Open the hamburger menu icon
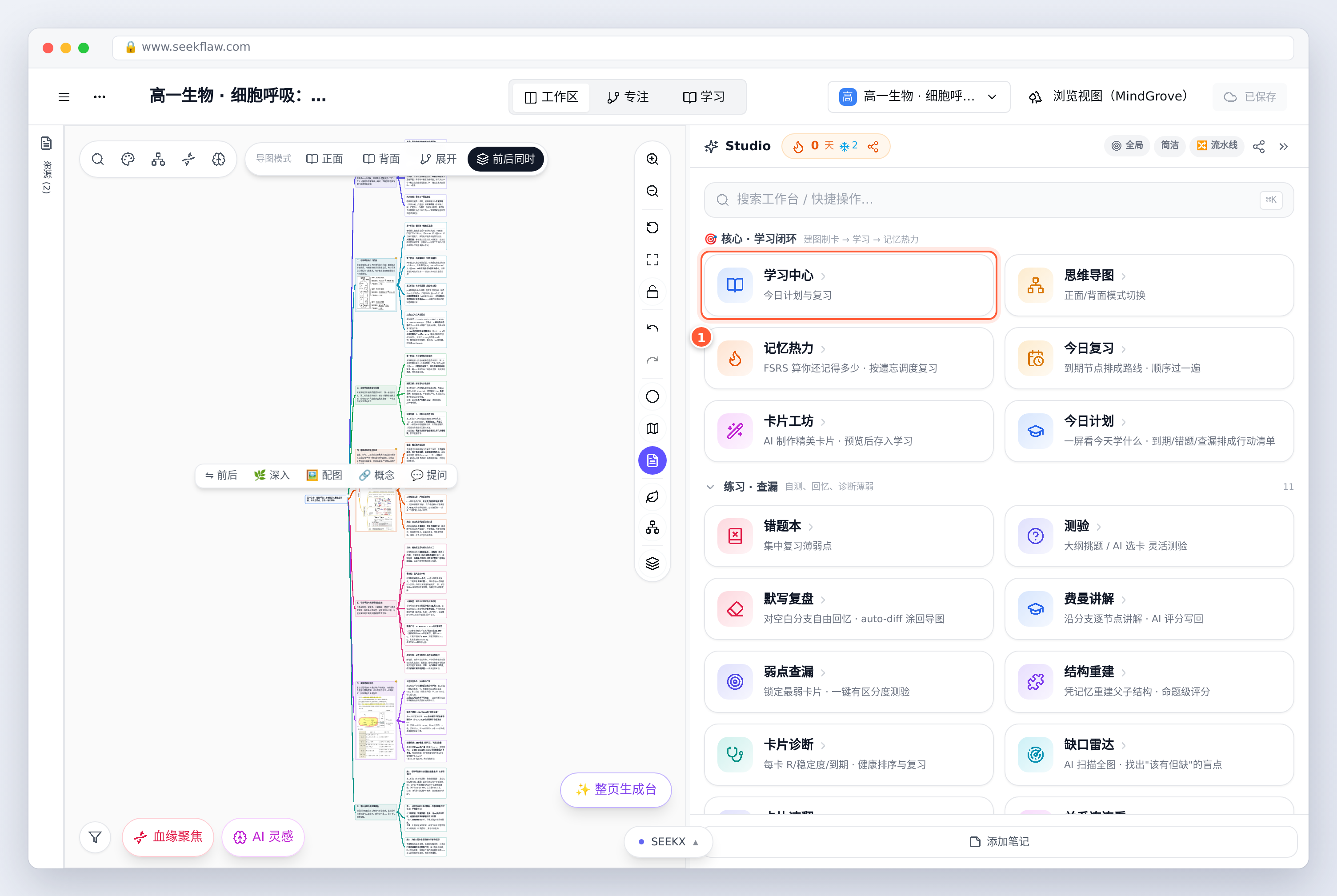1337x896 pixels. pos(64,97)
